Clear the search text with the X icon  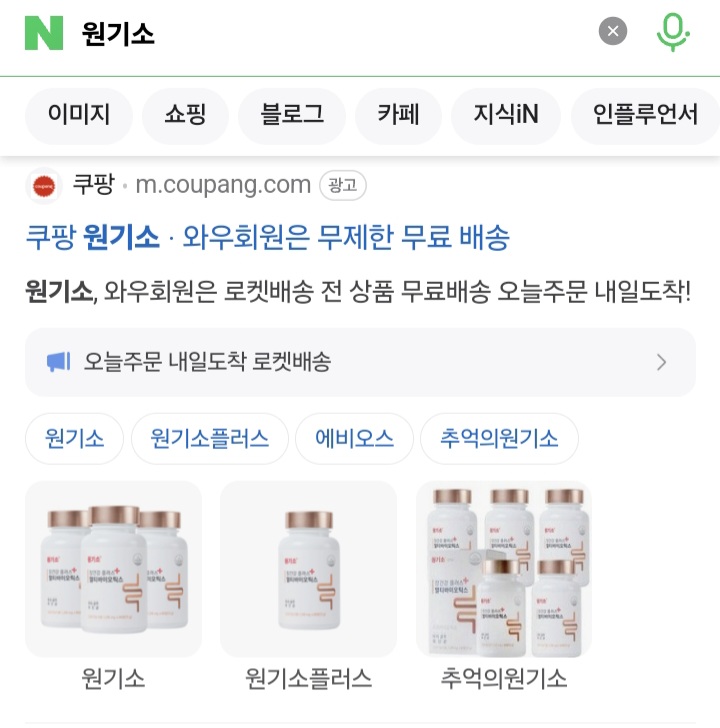pos(613,31)
